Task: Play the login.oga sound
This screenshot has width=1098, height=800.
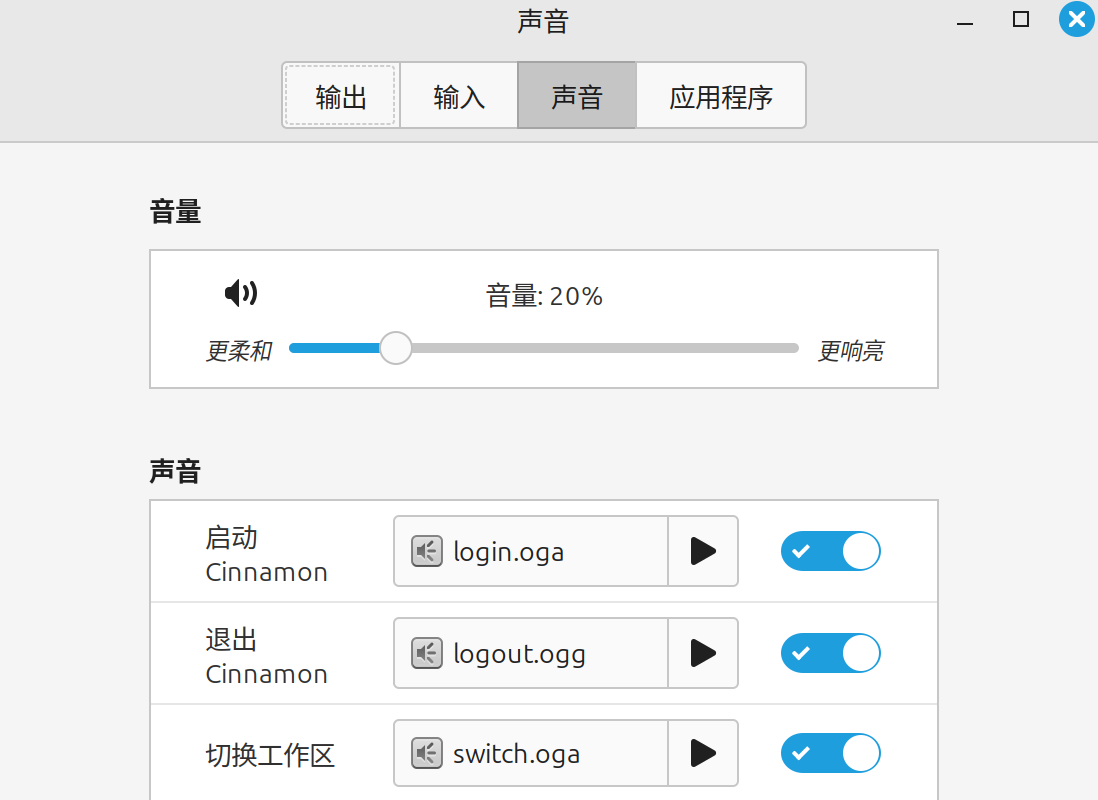Action: 703,551
